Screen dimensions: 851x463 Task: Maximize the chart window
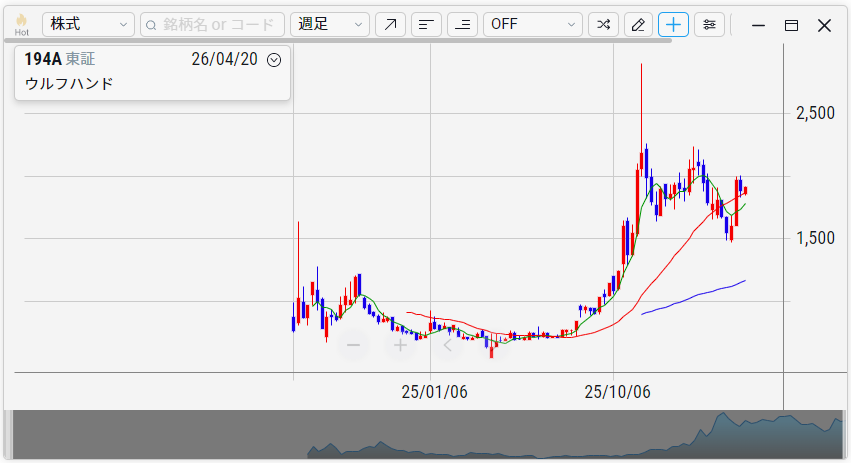click(x=791, y=25)
